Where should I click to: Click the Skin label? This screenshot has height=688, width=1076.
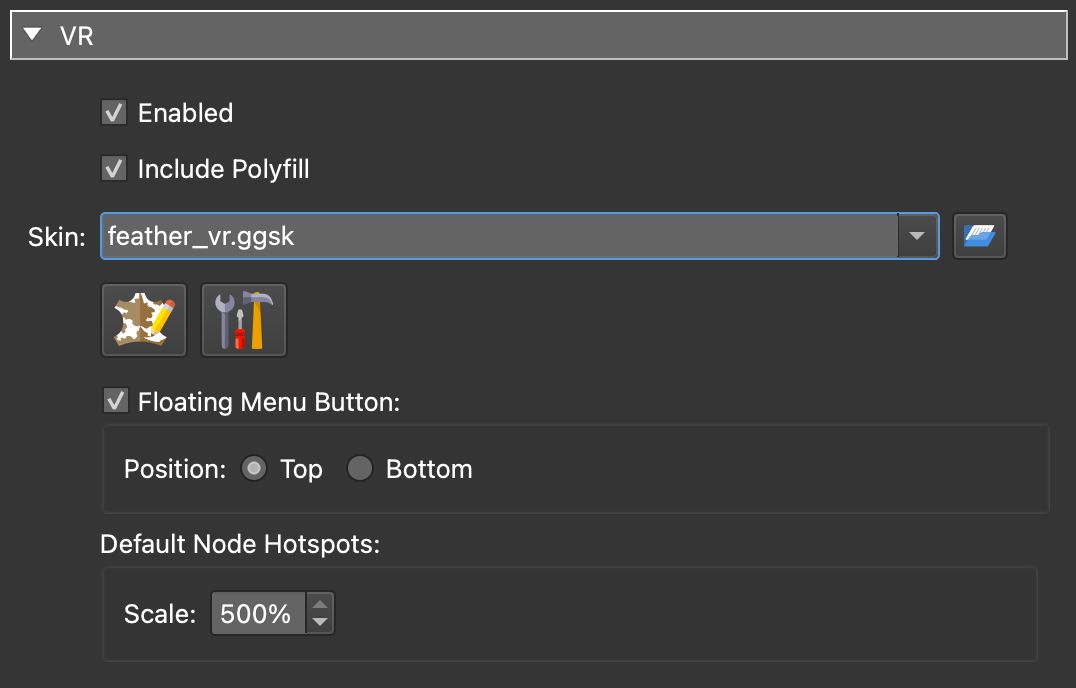click(55, 236)
